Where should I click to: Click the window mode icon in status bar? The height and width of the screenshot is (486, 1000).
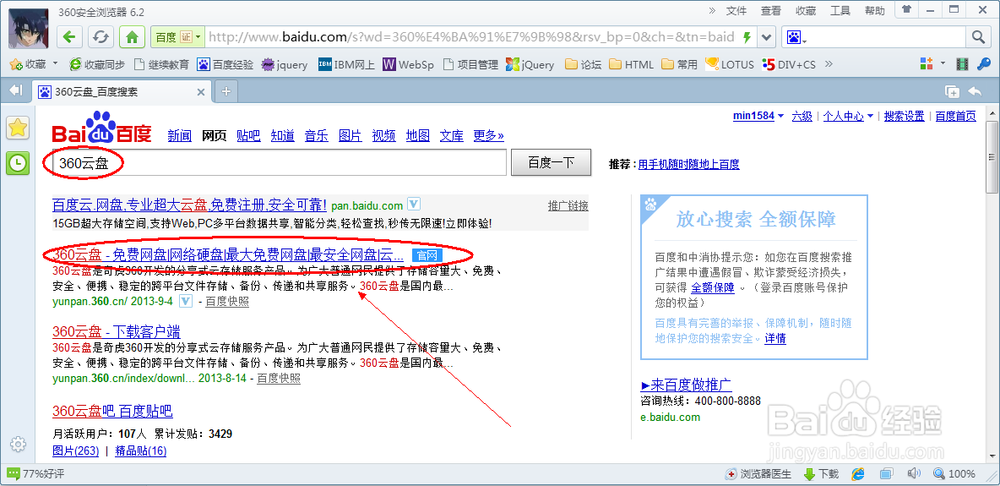885,474
